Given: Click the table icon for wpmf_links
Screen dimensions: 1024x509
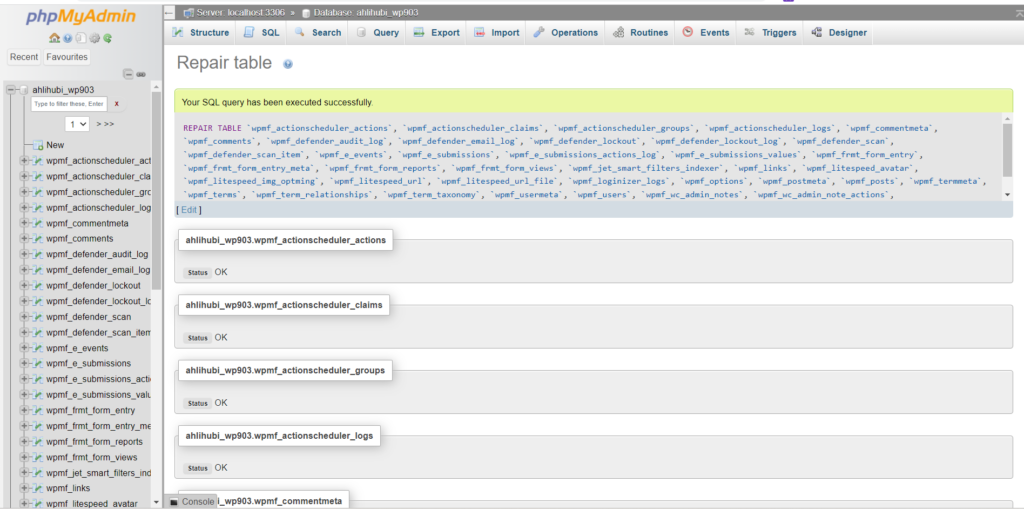Looking at the screenshot, I should click(38, 488).
